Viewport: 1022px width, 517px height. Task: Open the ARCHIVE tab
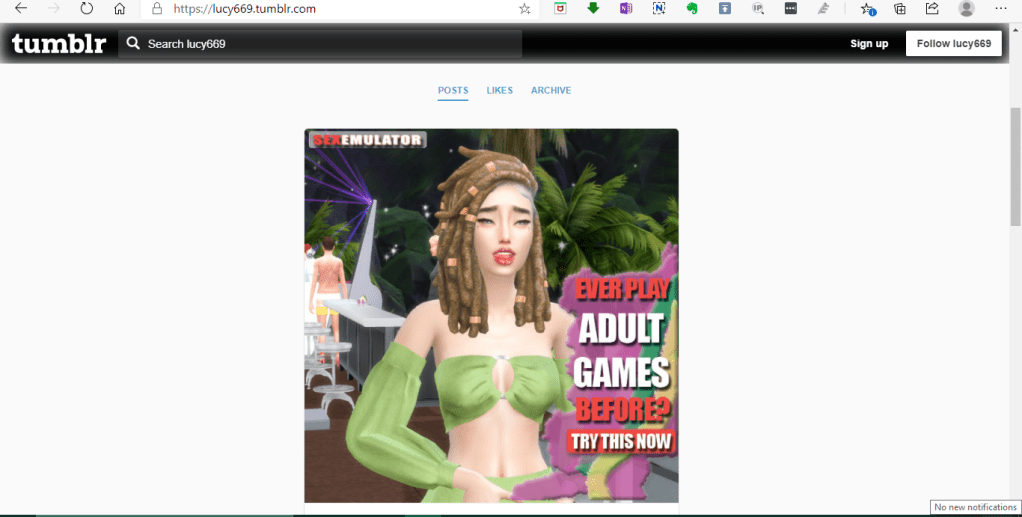[551, 91]
